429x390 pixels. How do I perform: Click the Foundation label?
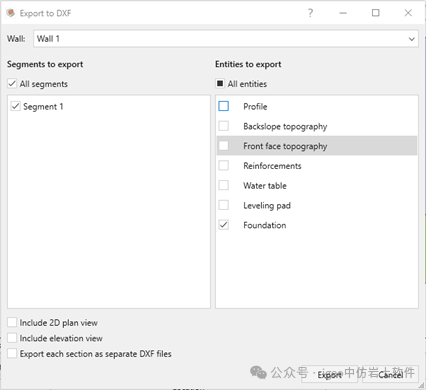(265, 225)
